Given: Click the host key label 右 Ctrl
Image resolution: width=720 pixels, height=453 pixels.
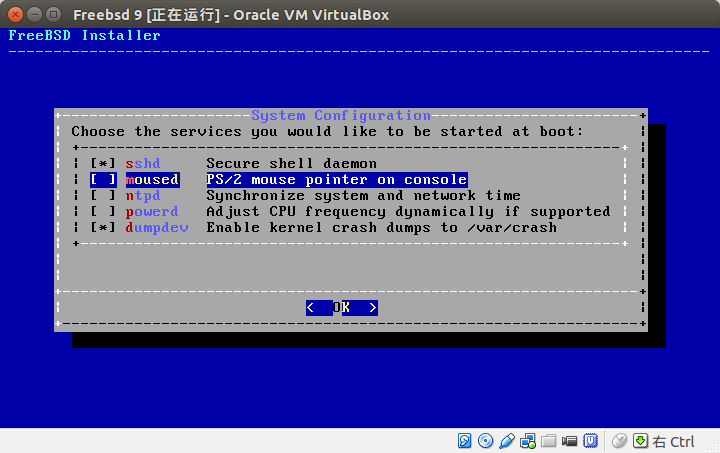Looking at the screenshot, I should coord(673,442).
